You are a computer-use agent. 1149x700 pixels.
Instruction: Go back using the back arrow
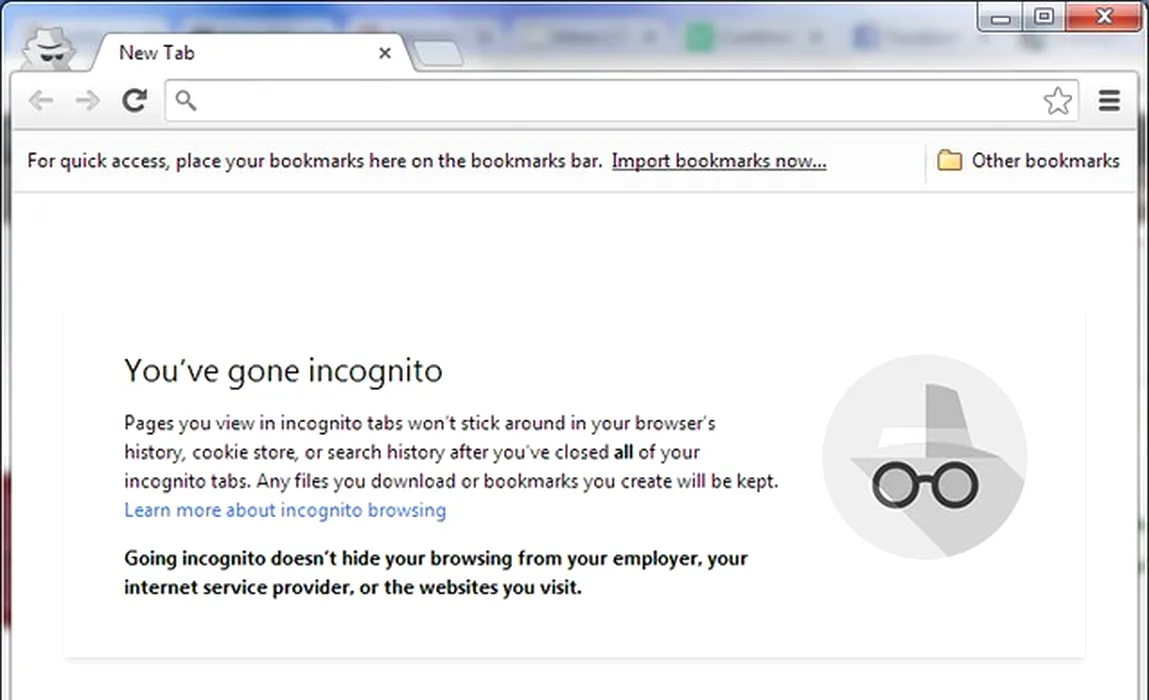tap(41, 100)
